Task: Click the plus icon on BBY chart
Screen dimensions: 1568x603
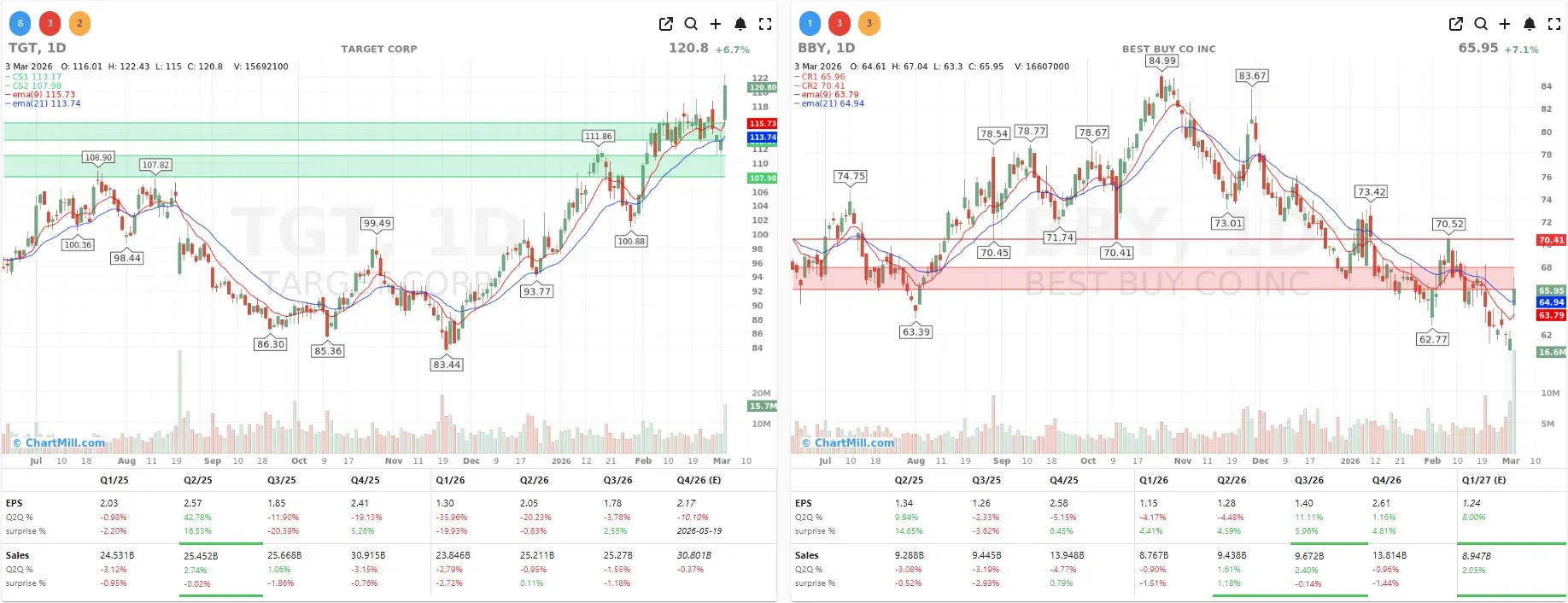Action: coord(1505,24)
